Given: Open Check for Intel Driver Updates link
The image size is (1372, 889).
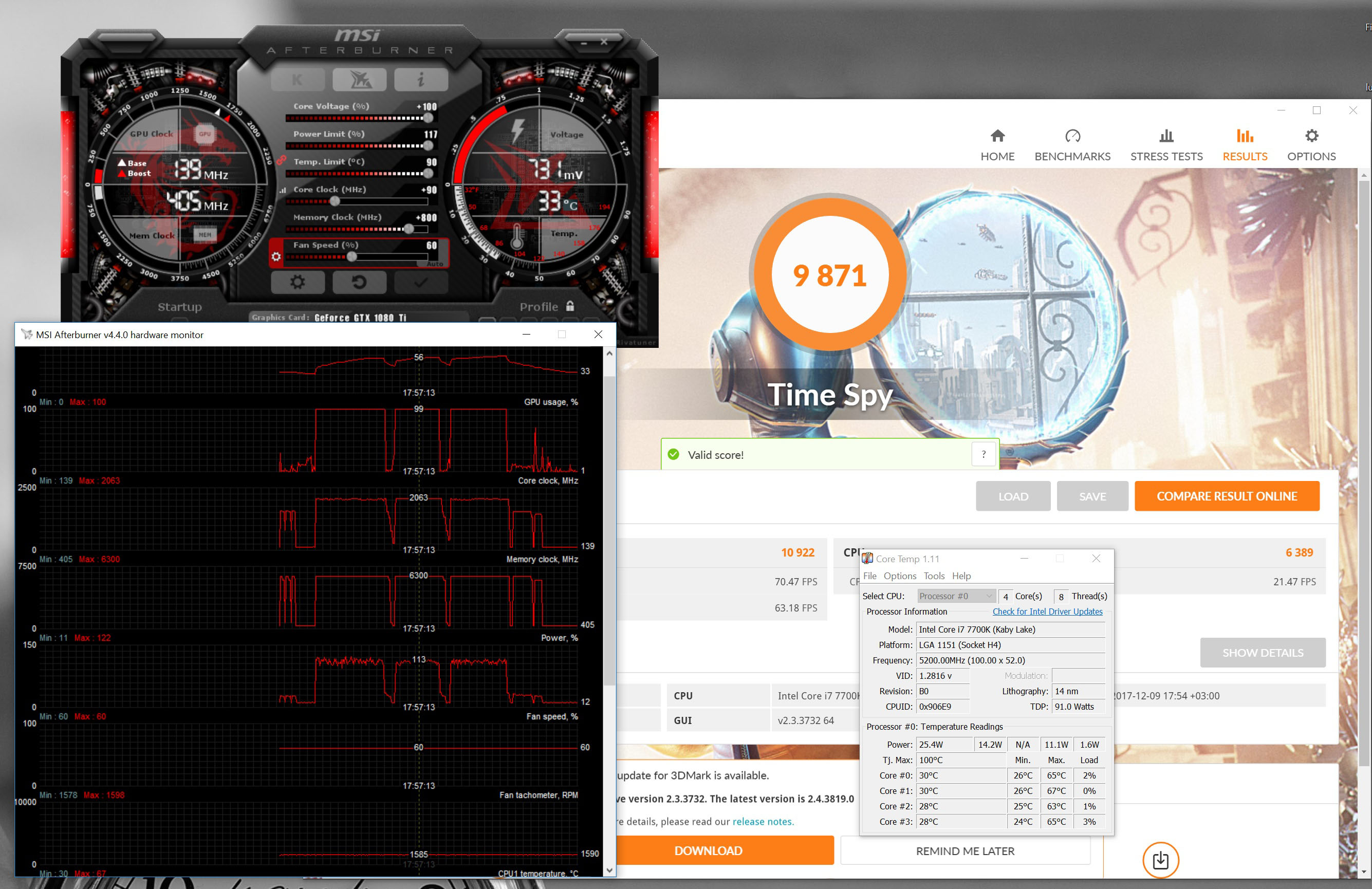Looking at the screenshot, I should point(1047,611).
